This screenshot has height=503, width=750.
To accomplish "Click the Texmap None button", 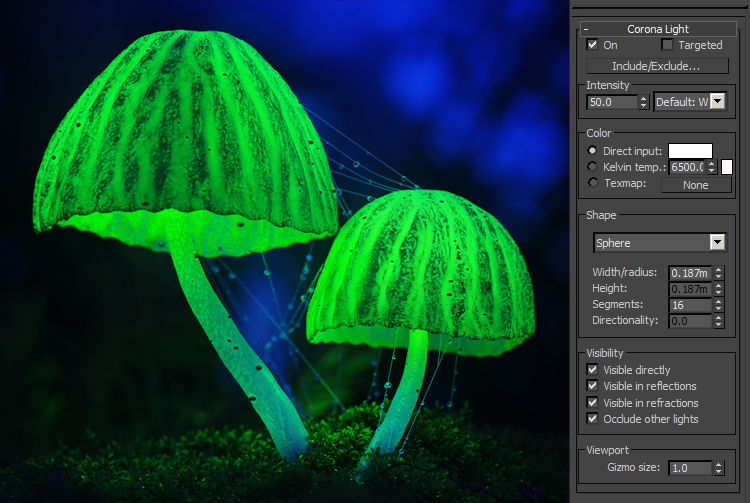I will 696,185.
